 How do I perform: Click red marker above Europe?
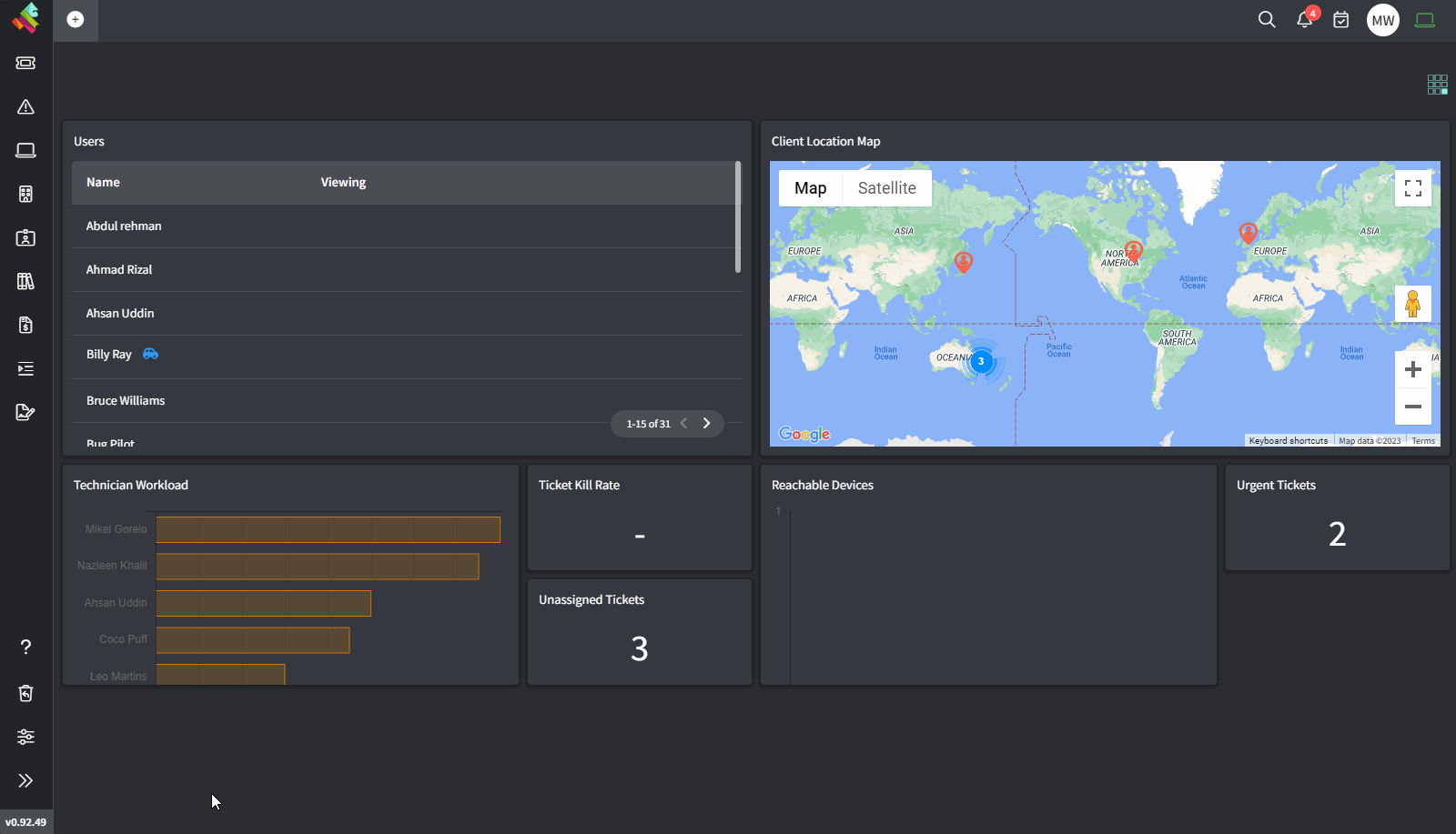[x=1249, y=234]
